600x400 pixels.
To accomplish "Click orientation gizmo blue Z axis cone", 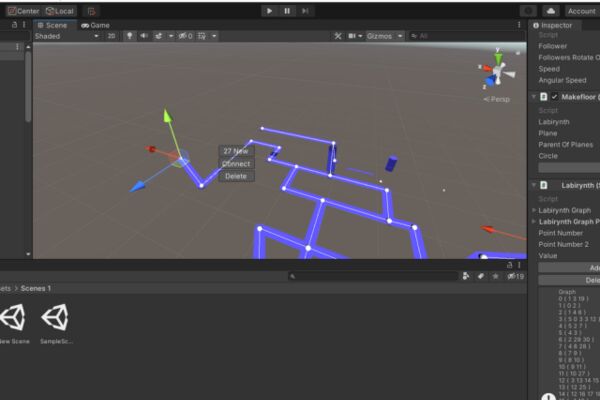I will pyautogui.click(x=490, y=81).
